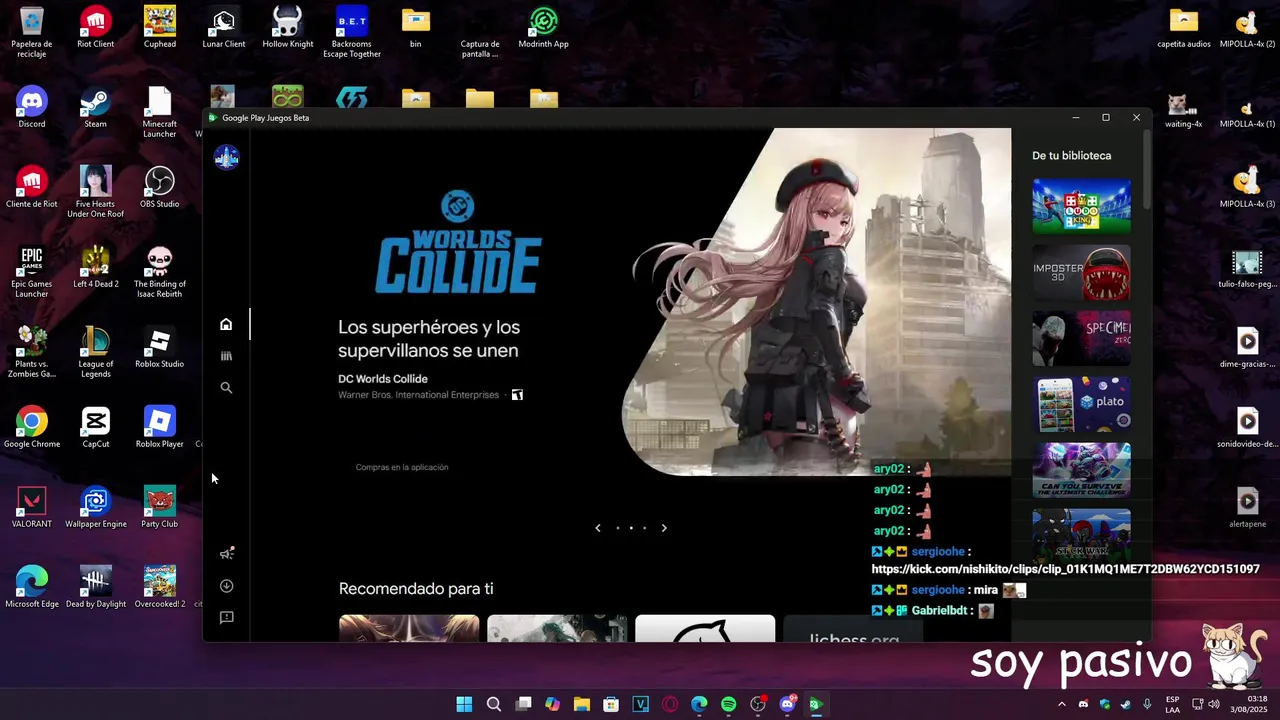The image size is (1280, 720).
Task: Open Ludo King from the library
Action: [1081, 206]
